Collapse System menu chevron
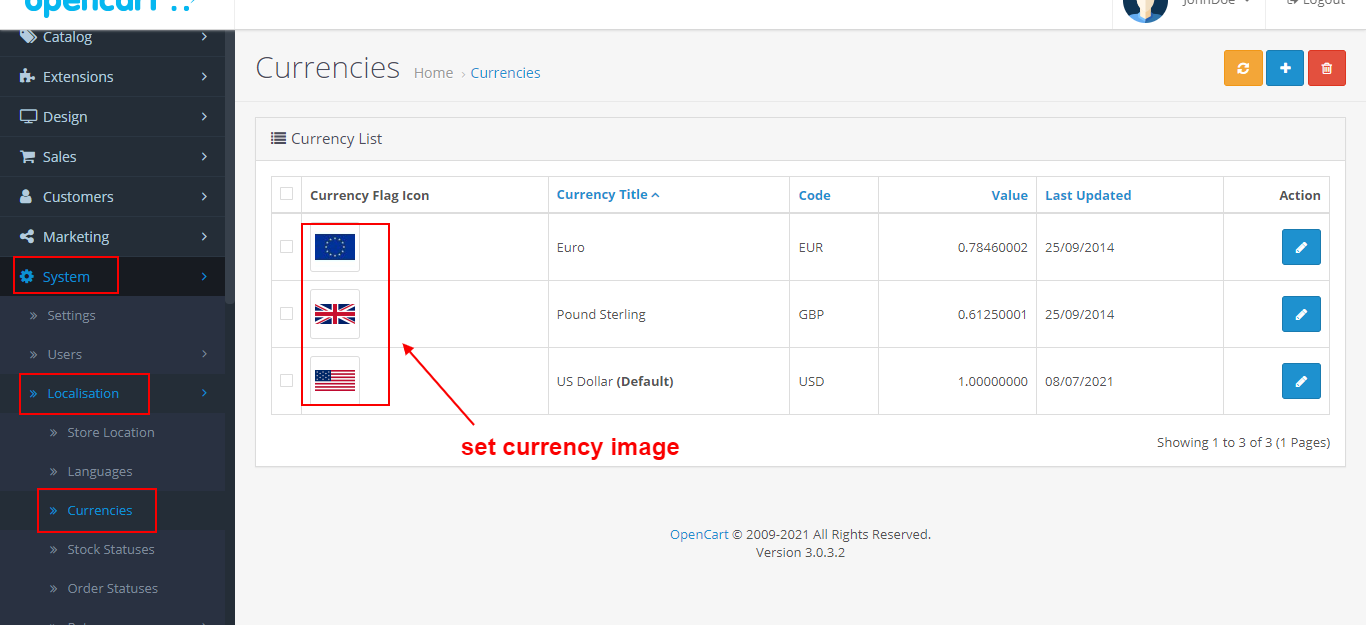 pyautogui.click(x=204, y=277)
